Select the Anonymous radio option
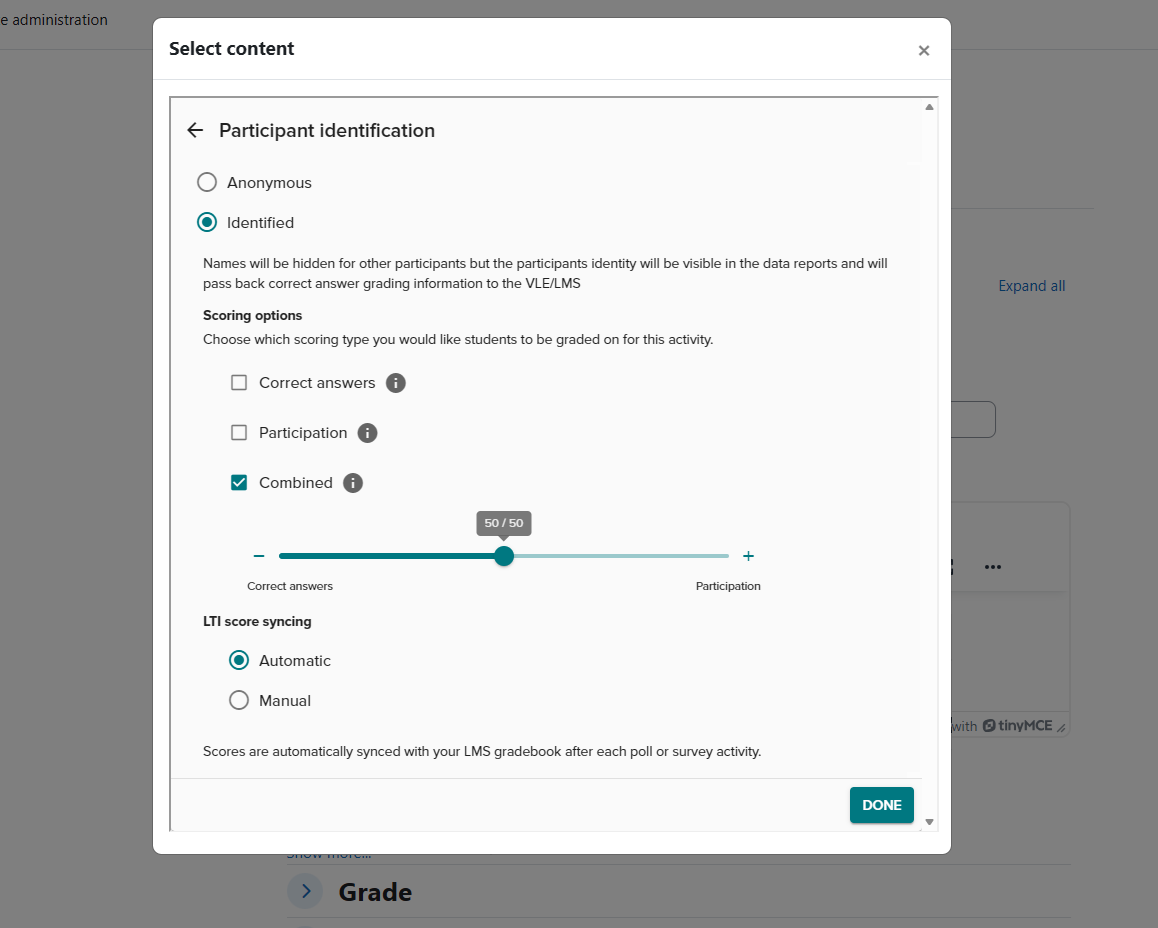Image resolution: width=1158 pixels, height=928 pixels. point(207,182)
